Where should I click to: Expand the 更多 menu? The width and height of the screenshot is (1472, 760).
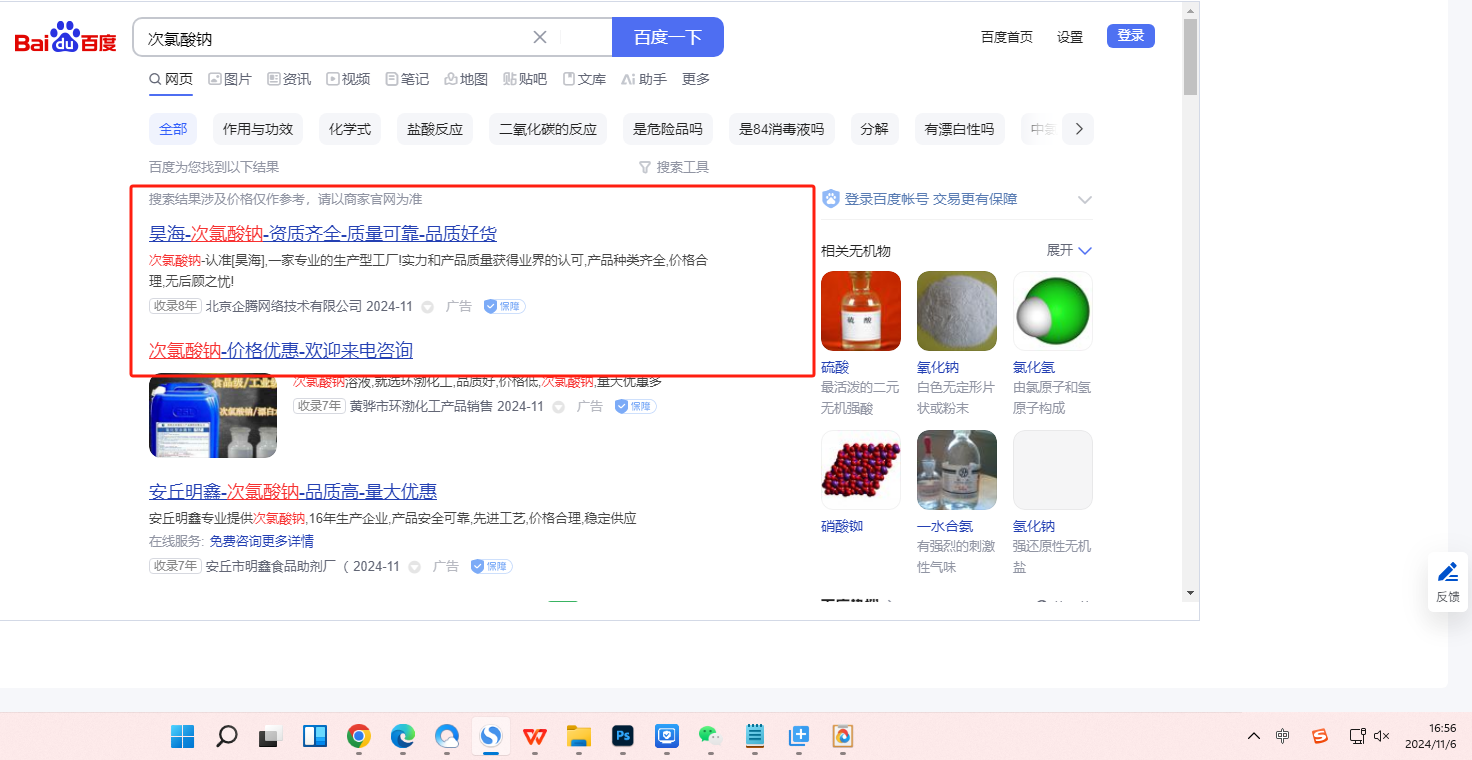[696, 79]
